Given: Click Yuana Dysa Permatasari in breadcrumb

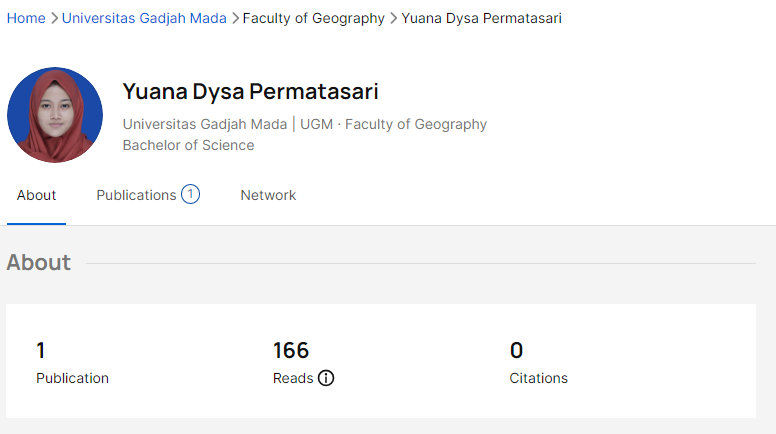Looking at the screenshot, I should tap(481, 18).
